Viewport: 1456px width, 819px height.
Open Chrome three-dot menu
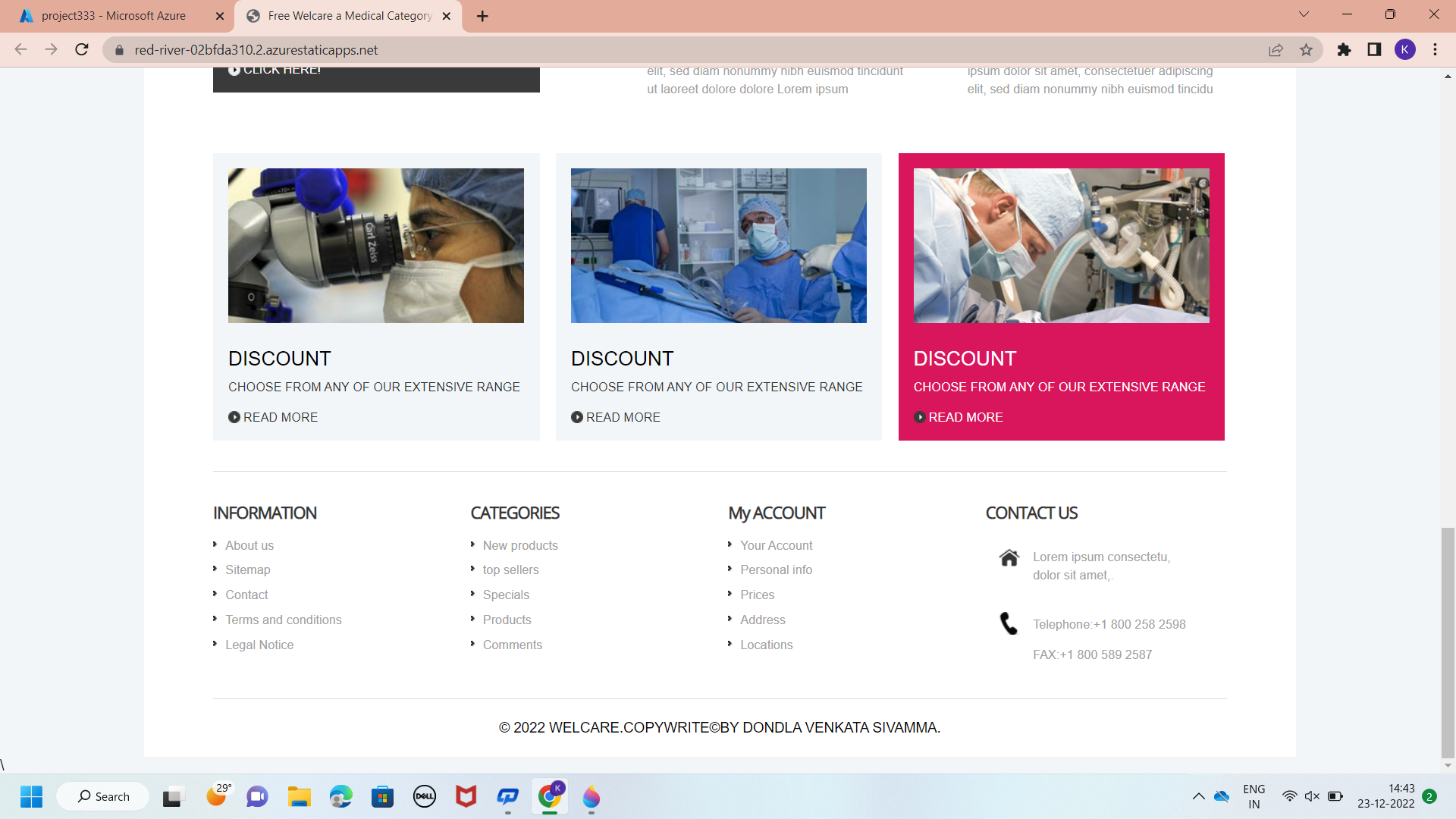(x=1435, y=50)
